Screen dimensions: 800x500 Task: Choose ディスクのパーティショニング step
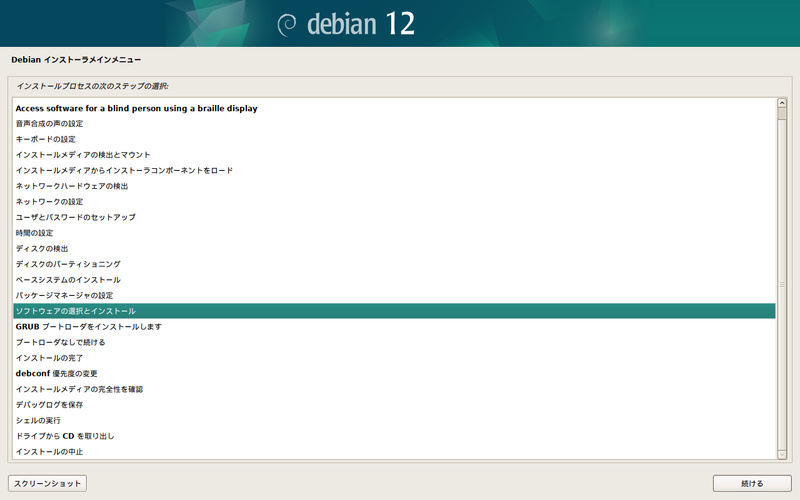pyautogui.click(x=68, y=264)
